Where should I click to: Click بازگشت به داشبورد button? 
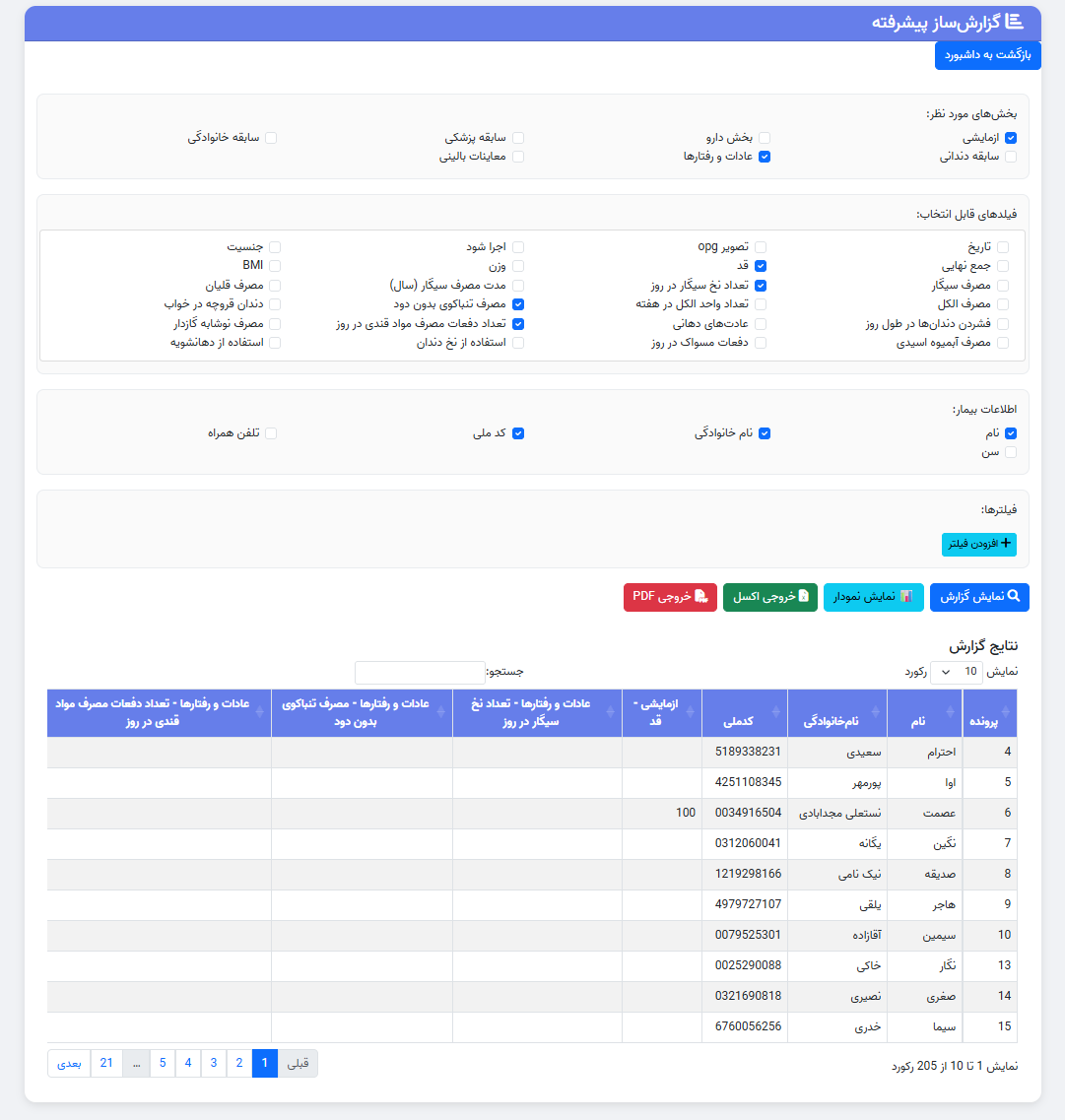(988, 55)
